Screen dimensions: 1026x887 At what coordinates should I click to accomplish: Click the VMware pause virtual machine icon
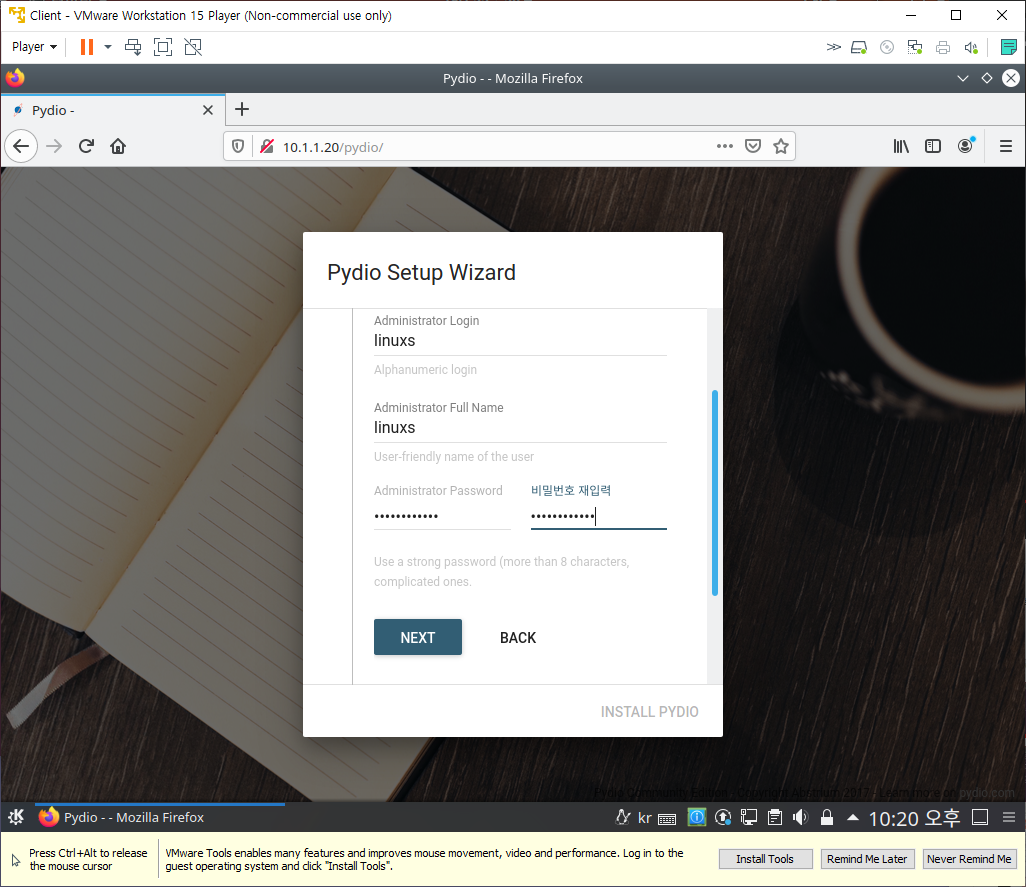[86, 47]
